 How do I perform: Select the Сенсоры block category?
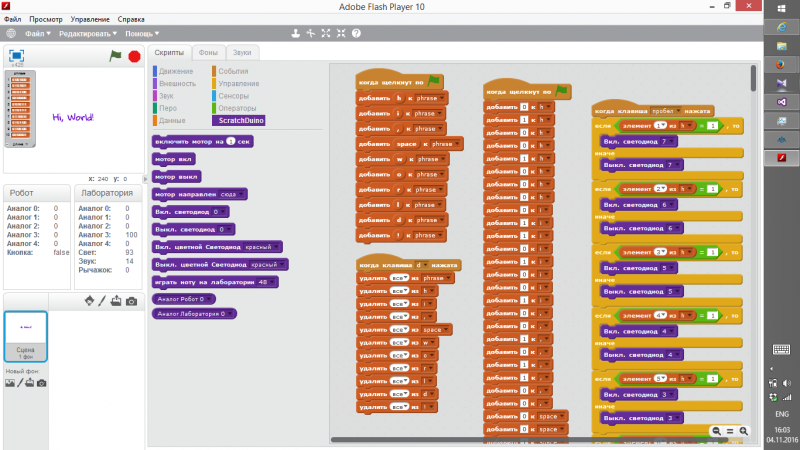click(231, 96)
